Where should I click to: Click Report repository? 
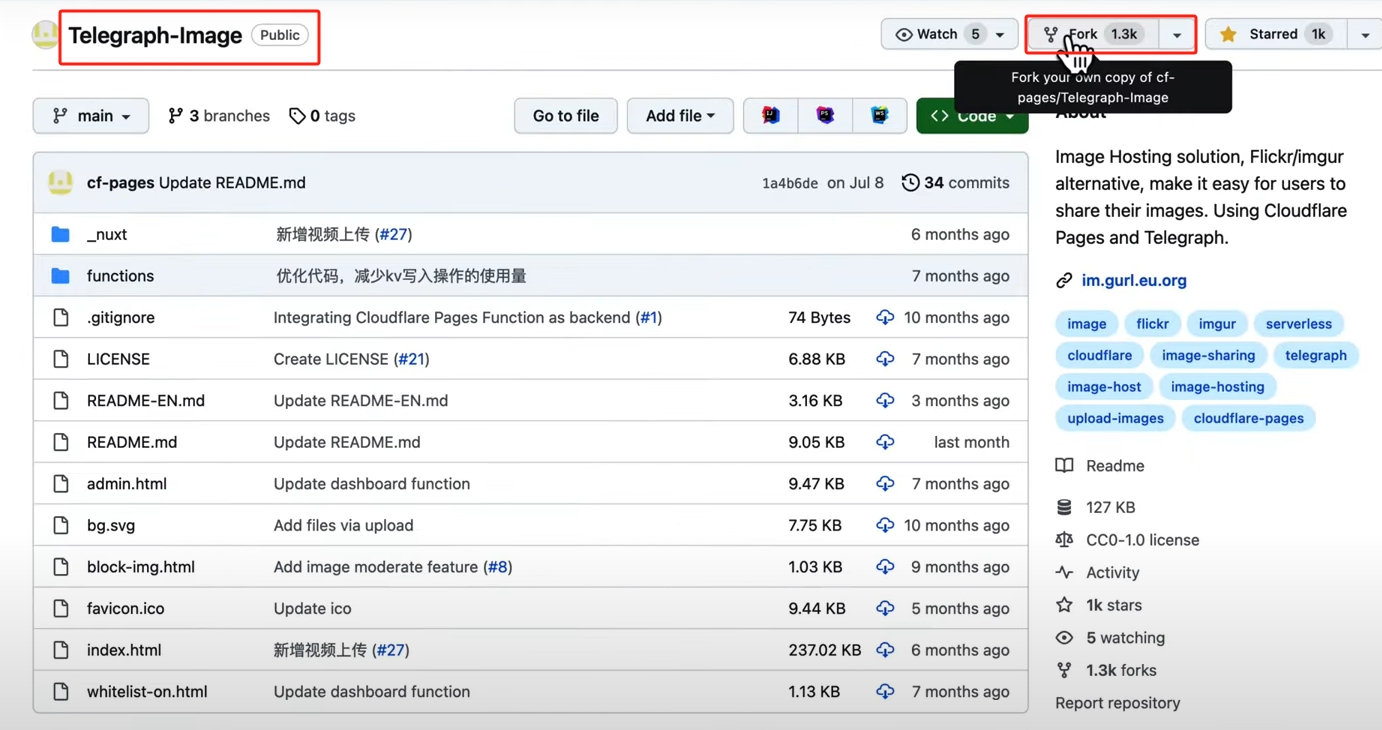pos(1118,703)
